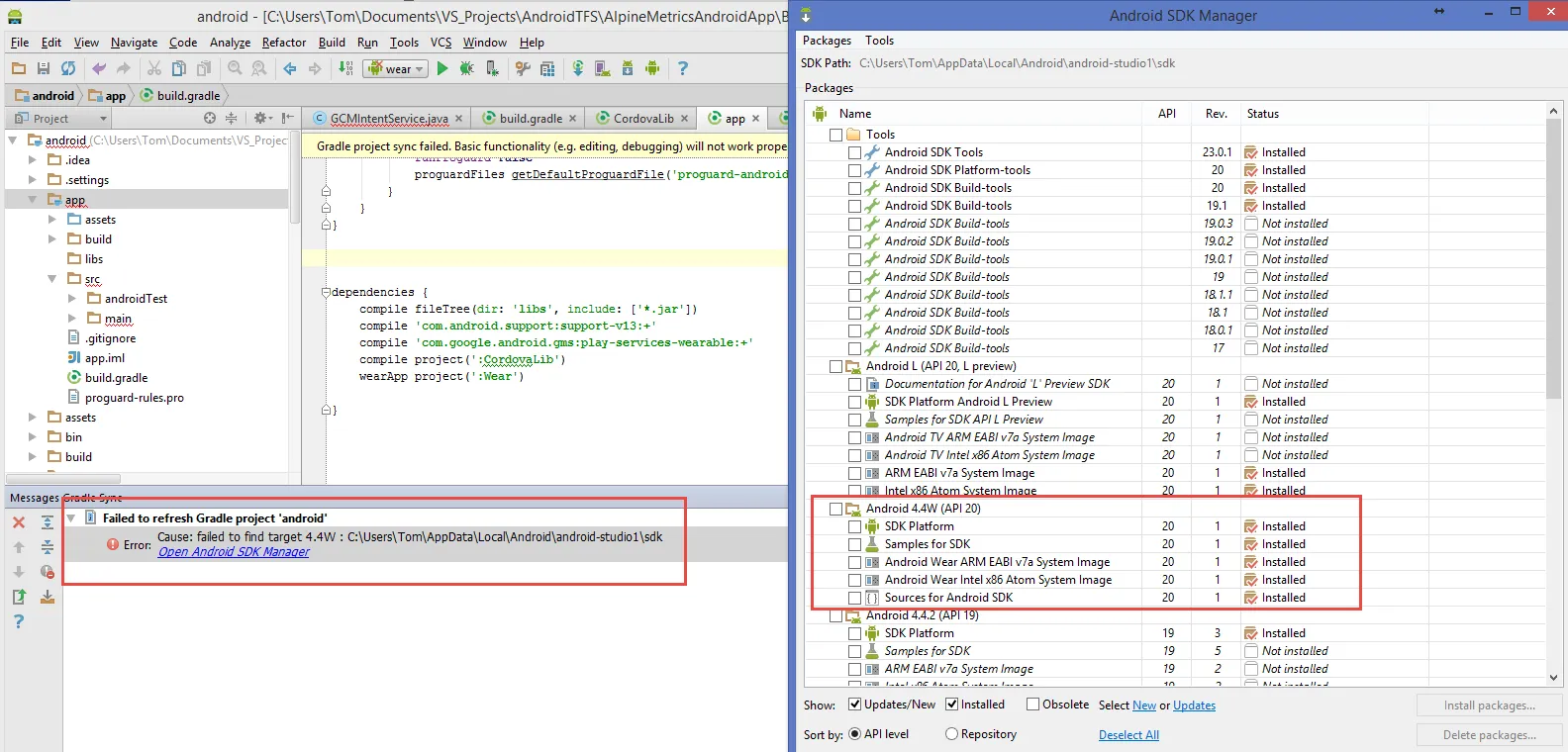Open Tools menu in SDK Manager
This screenshot has width=1568, height=752.
coord(879,41)
